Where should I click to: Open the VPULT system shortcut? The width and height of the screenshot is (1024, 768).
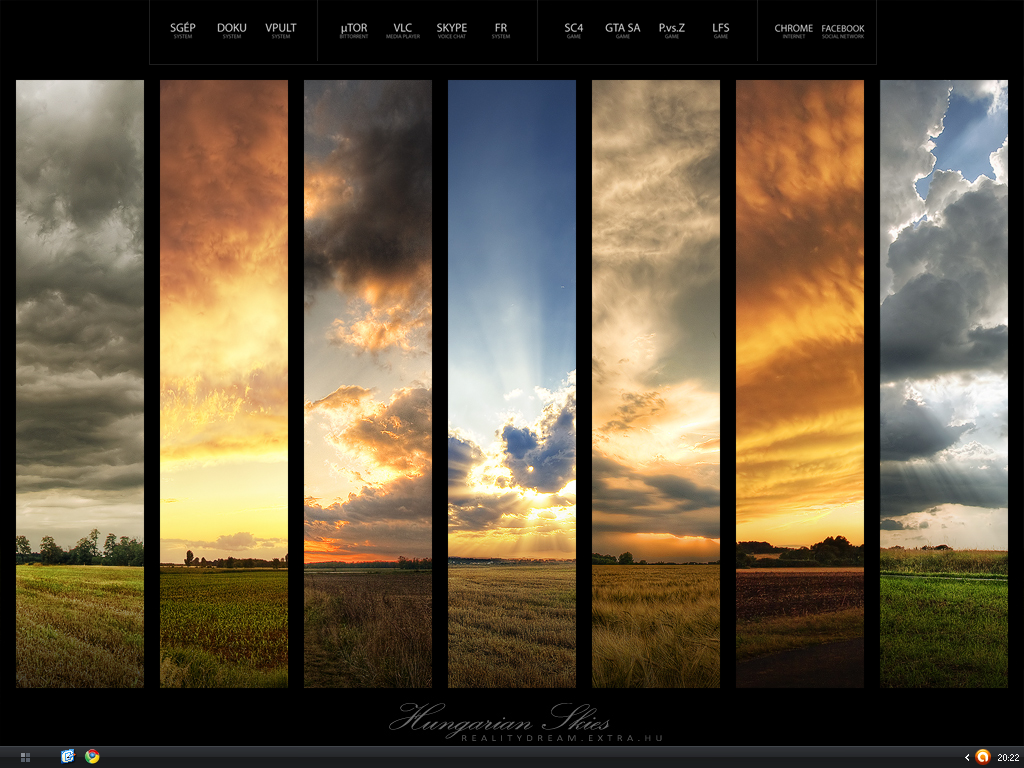(281, 31)
